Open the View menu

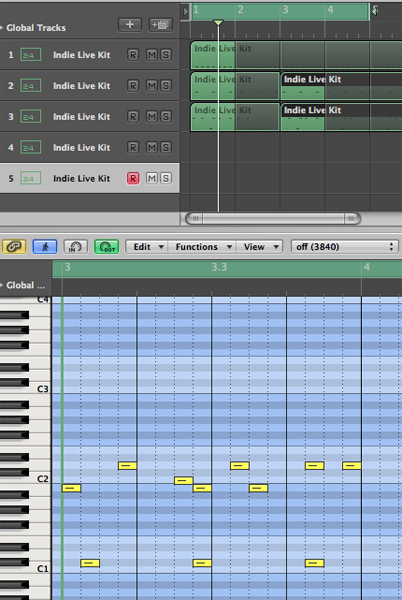pyautogui.click(x=260, y=247)
